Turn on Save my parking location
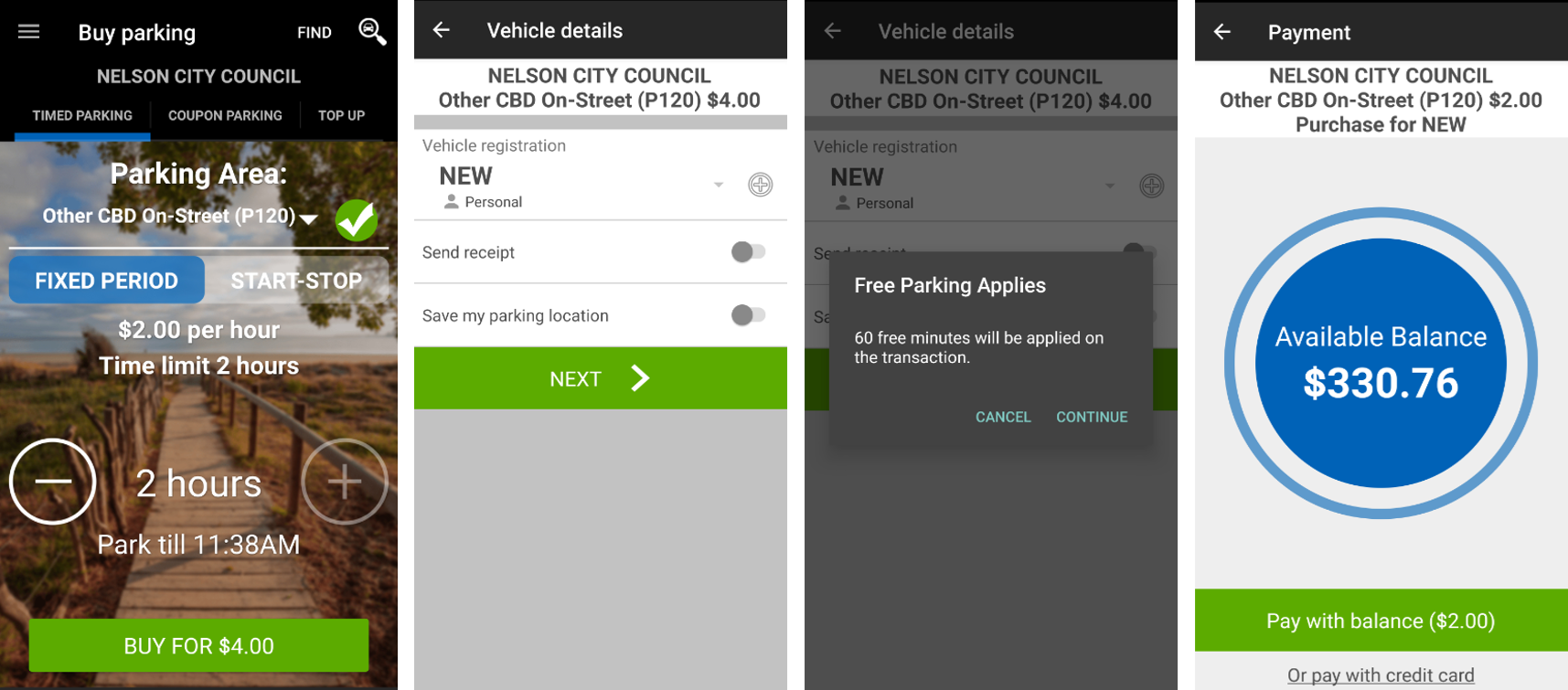 click(x=748, y=315)
